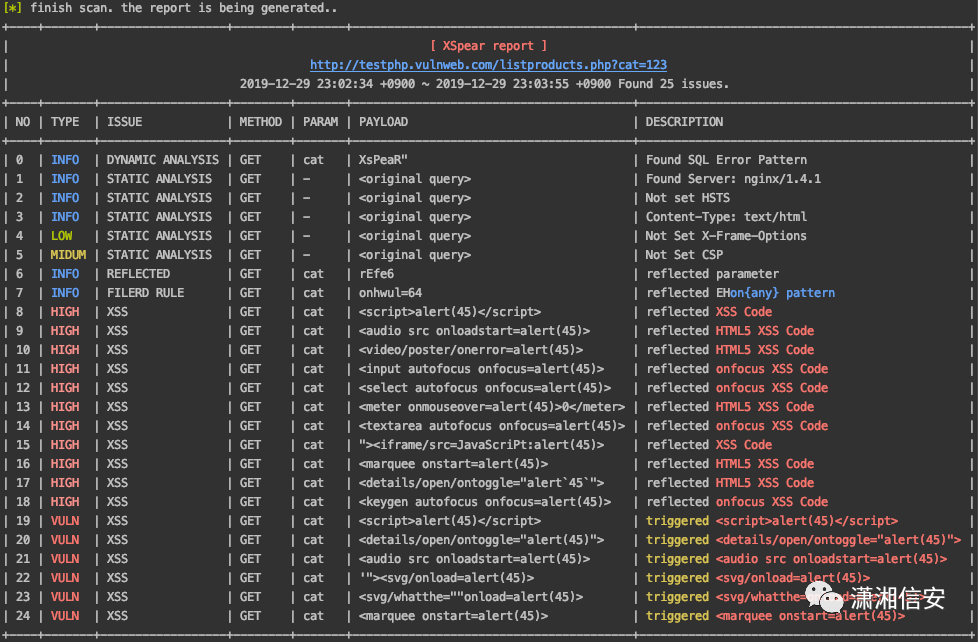Select the keygen autofocus onfocus payload
Image resolution: width=978 pixels, height=642 pixels.
485,502
